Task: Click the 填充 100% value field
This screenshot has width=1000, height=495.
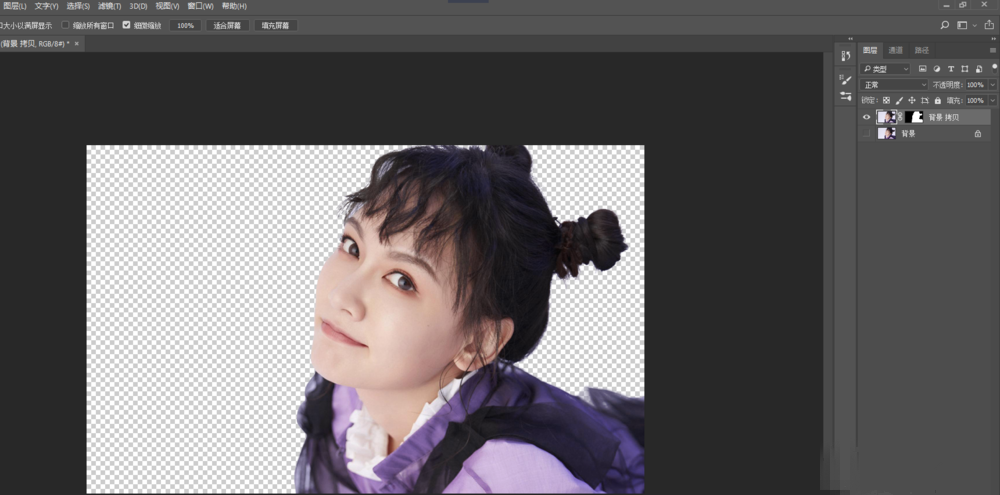Action: pyautogui.click(x=974, y=101)
